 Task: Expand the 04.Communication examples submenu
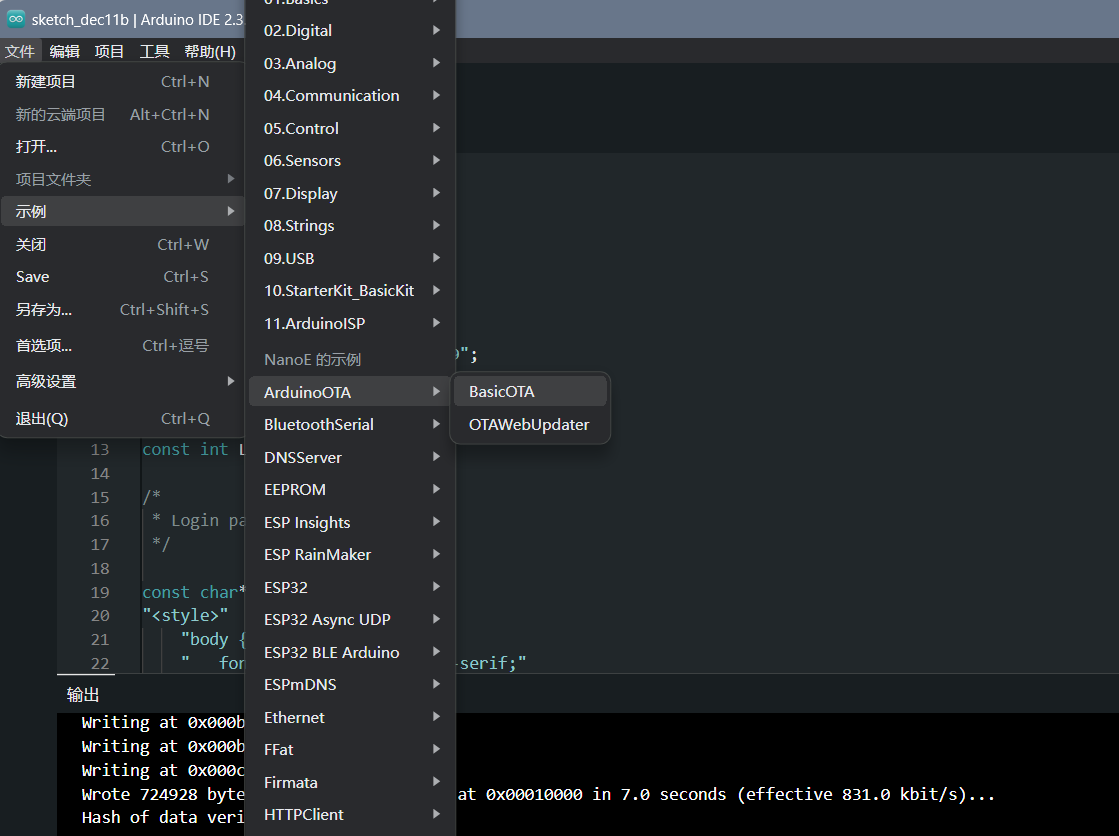point(350,96)
